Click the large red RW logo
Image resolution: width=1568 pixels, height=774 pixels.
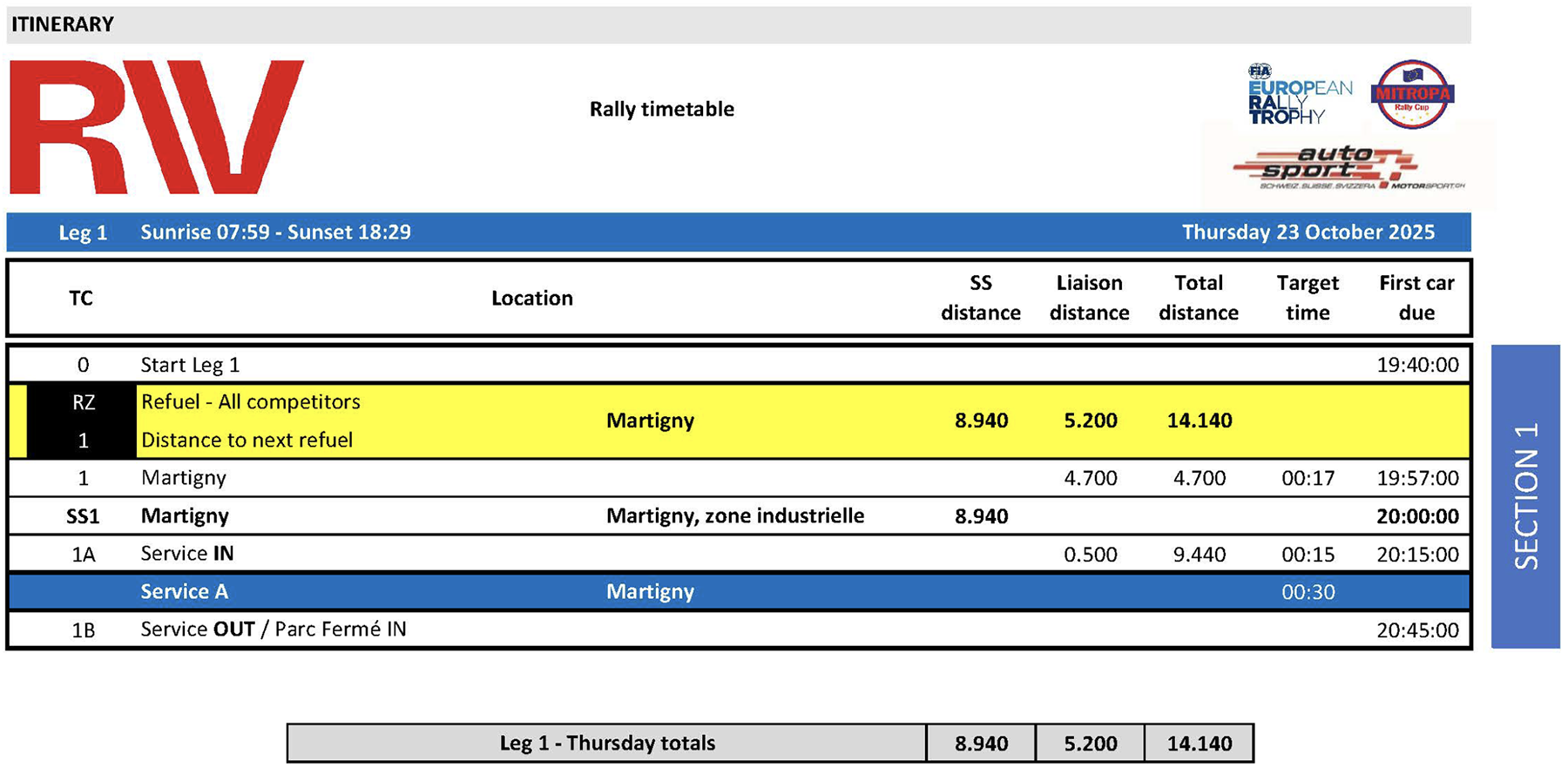157,127
